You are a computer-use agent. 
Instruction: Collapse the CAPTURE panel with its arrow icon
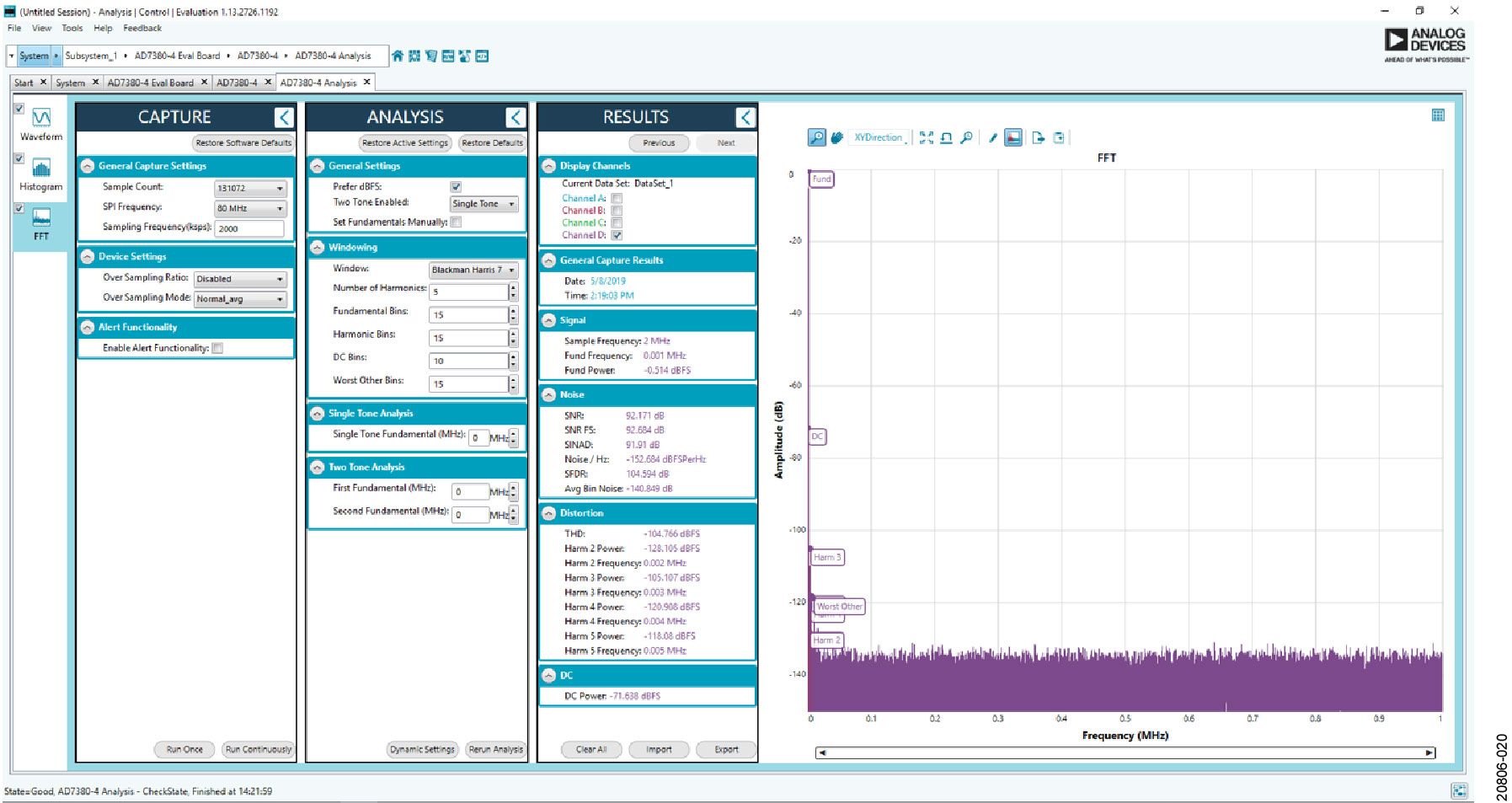(x=284, y=117)
